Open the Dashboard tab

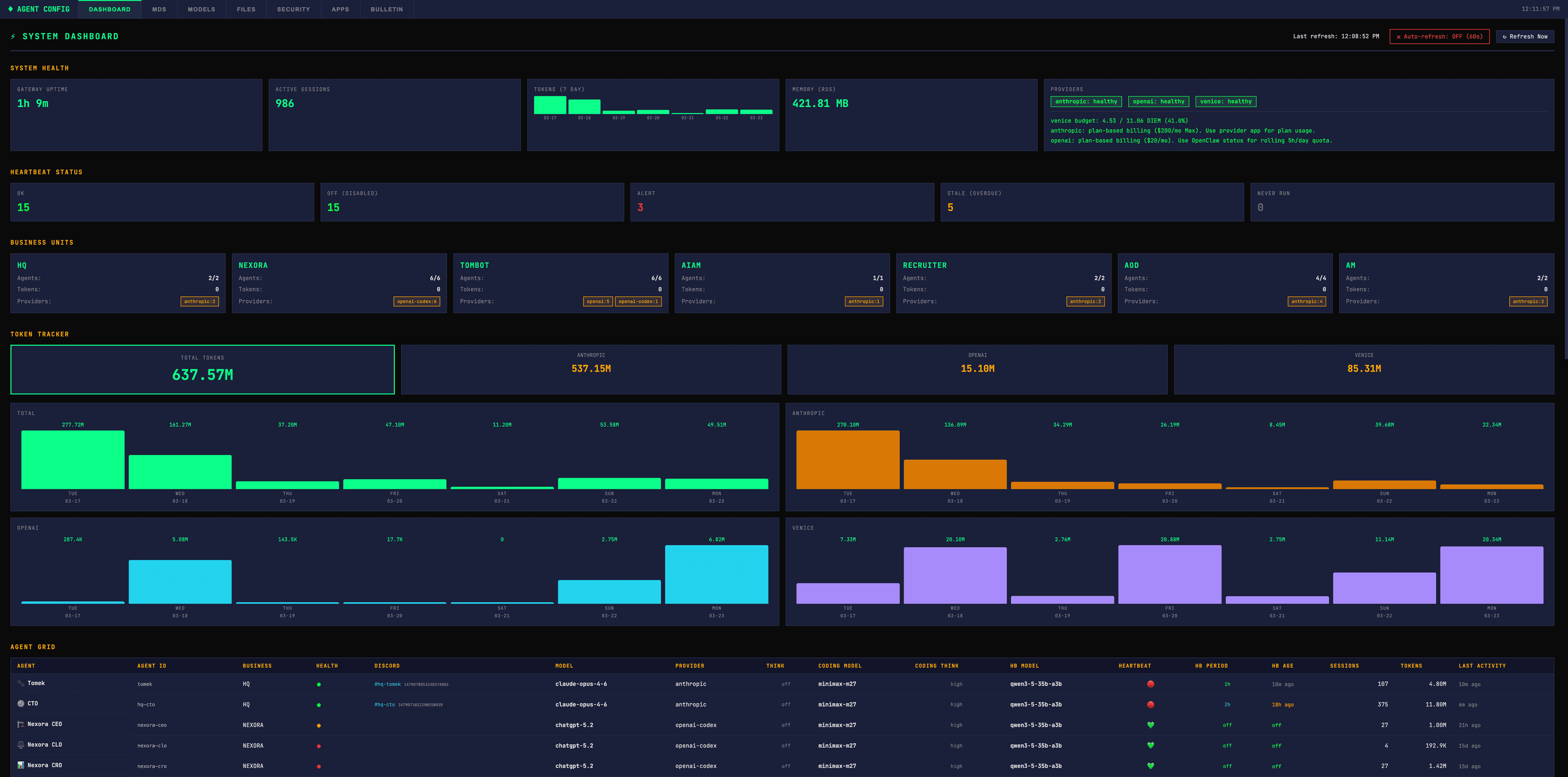point(109,9)
